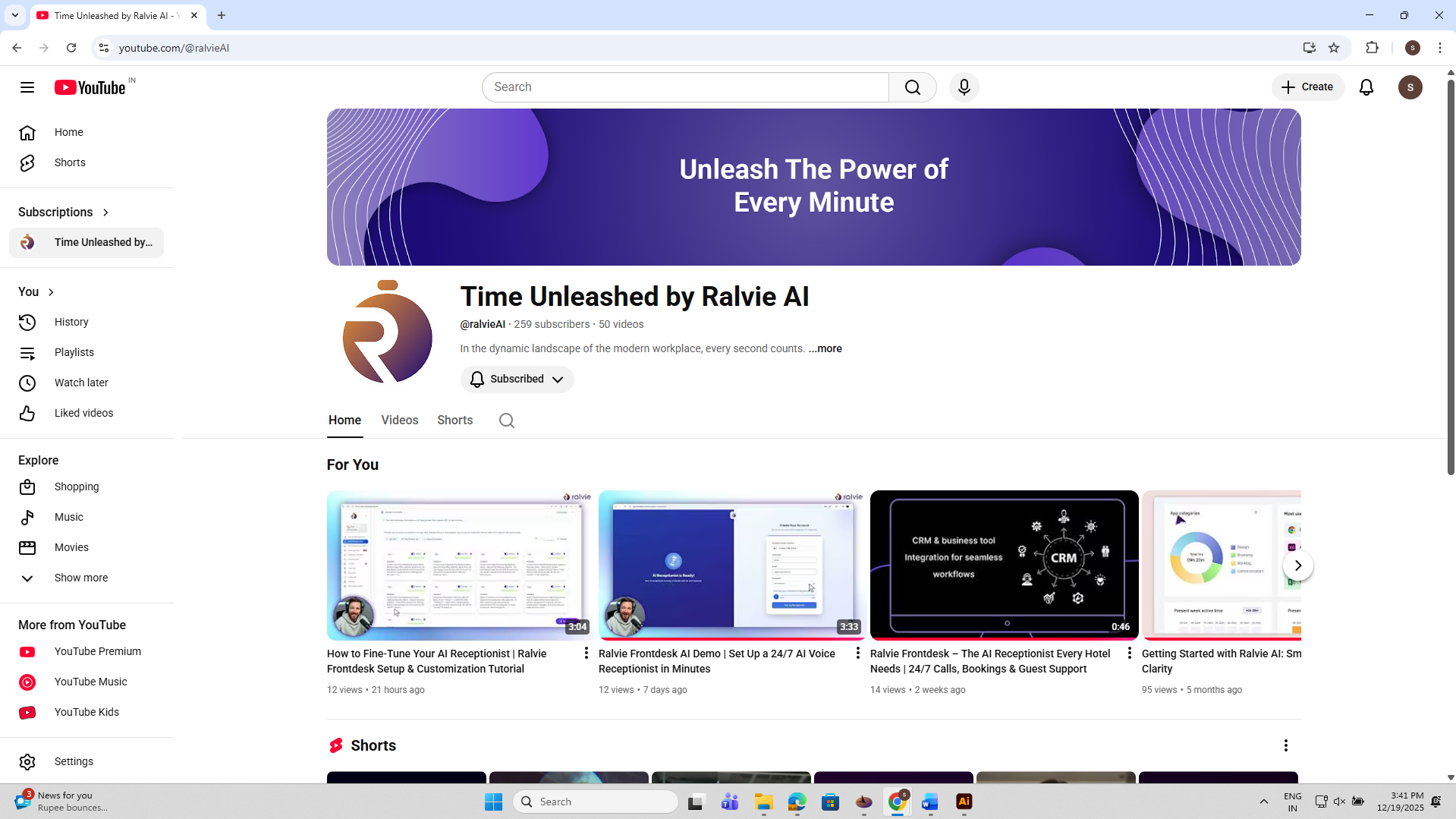
Task: Open YouTube Premium
Action: [86, 651]
